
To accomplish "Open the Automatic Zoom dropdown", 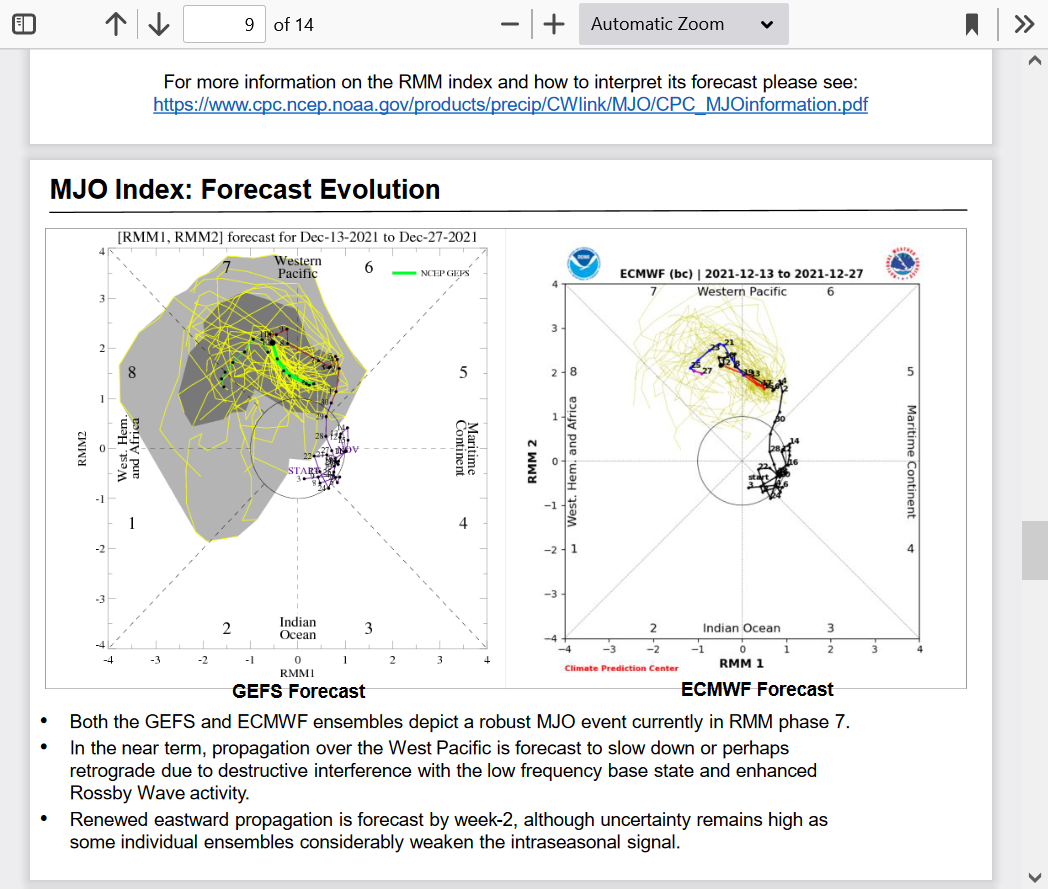I will pos(683,25).
